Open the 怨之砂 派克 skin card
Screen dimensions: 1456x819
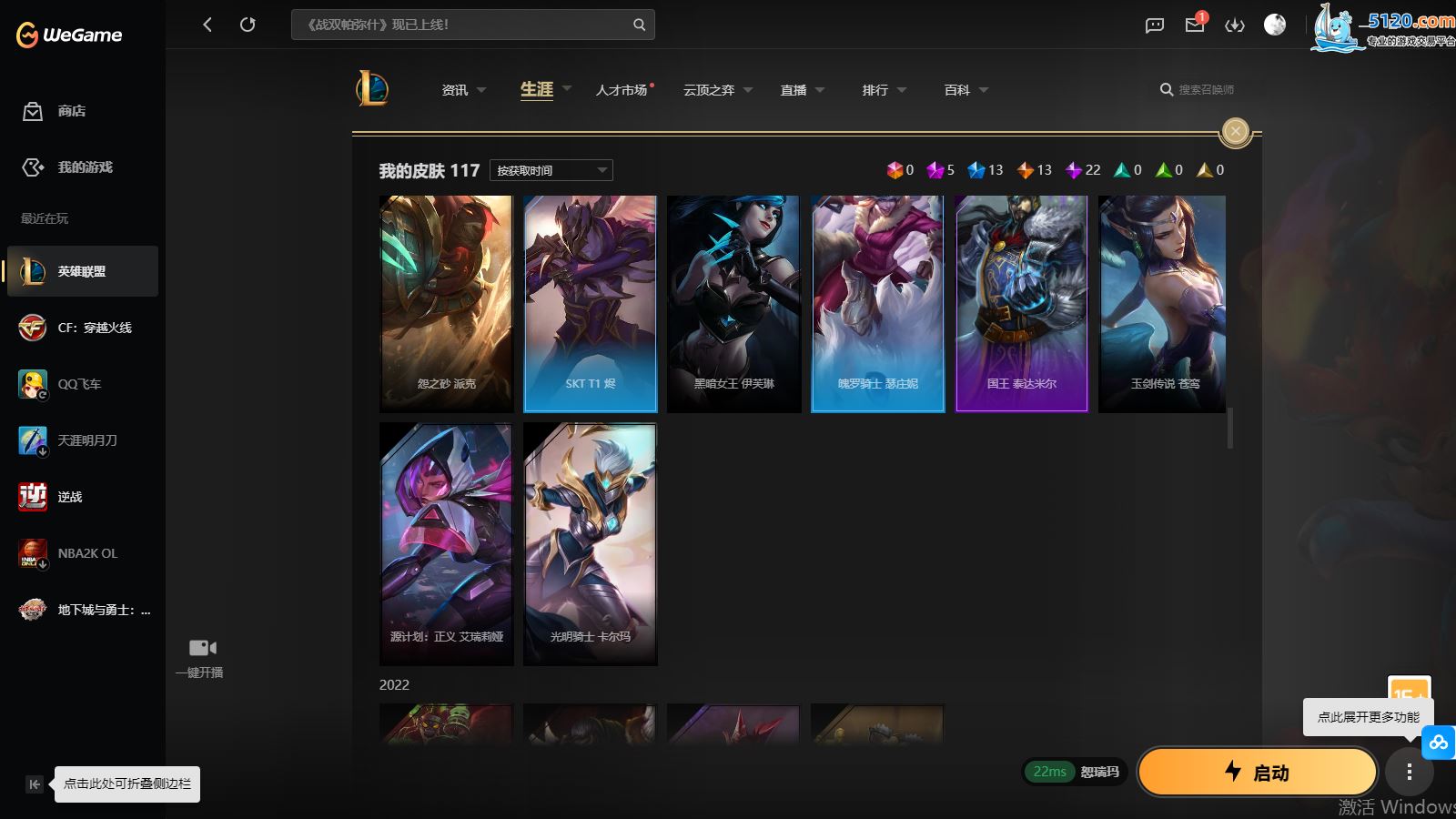point(447,304)
